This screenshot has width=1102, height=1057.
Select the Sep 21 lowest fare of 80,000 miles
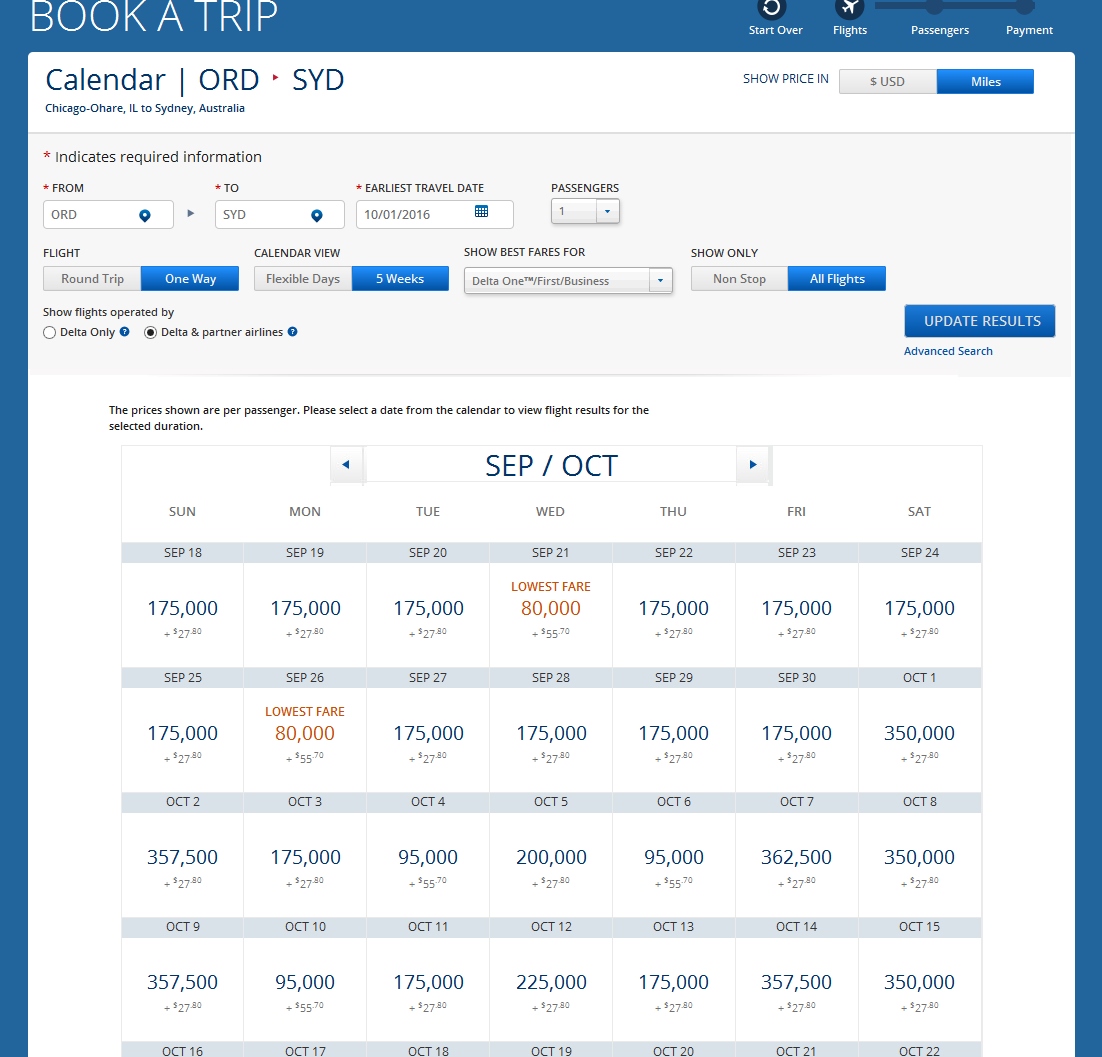[x=550, y=608]
